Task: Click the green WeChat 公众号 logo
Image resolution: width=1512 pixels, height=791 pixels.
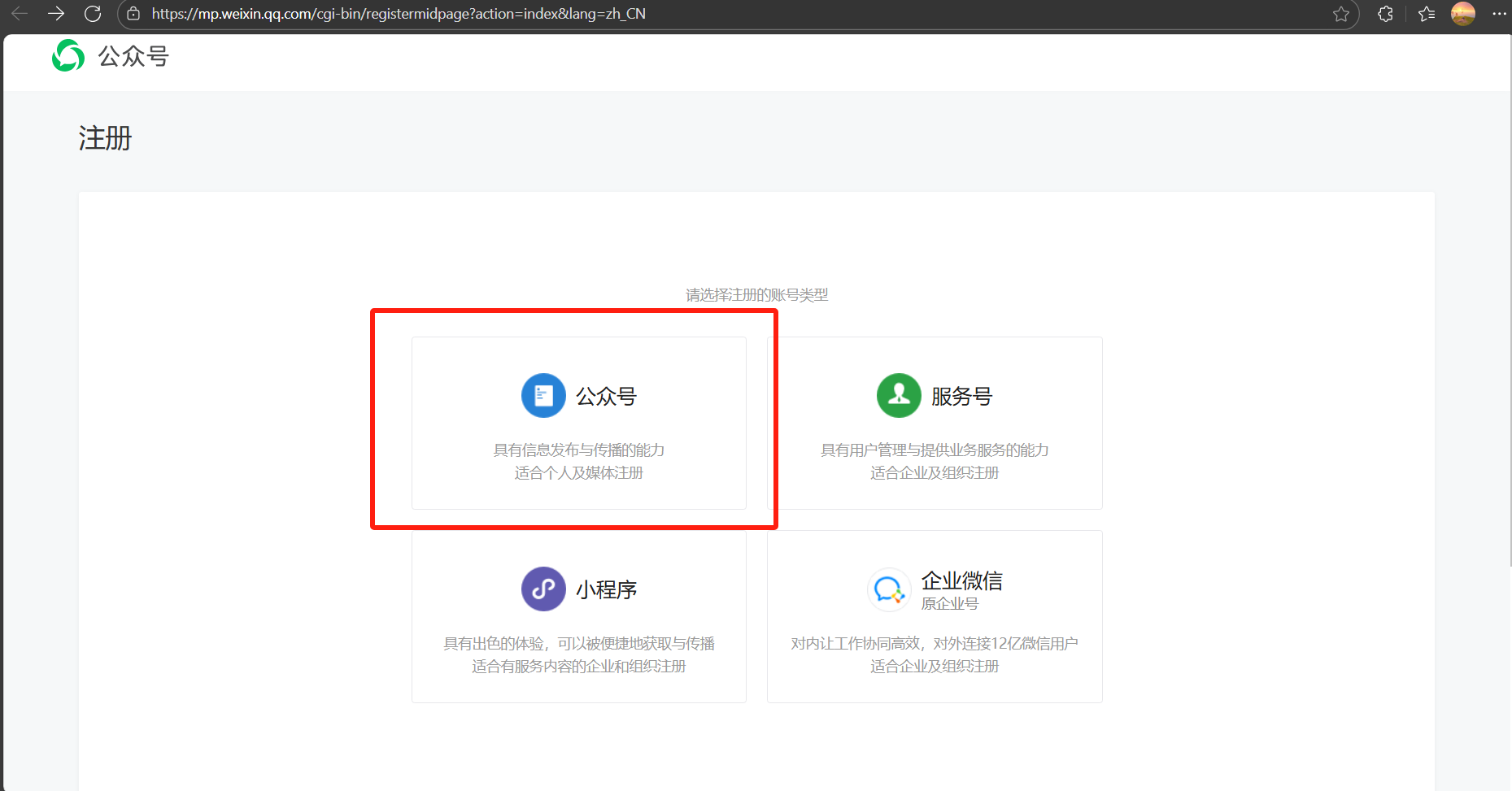Action: (x=68, y=55)
